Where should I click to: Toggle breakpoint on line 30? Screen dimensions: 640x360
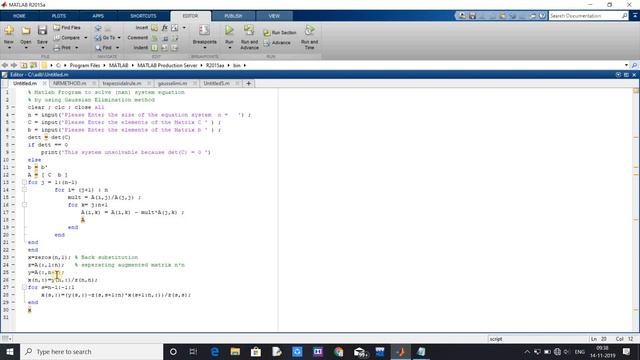[x=13, y=310]
